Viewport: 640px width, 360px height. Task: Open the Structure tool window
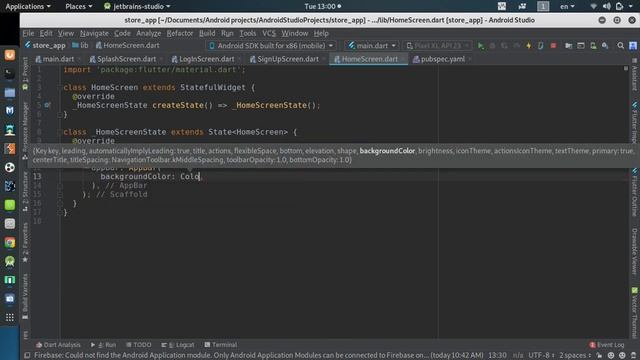coord(25,191)
